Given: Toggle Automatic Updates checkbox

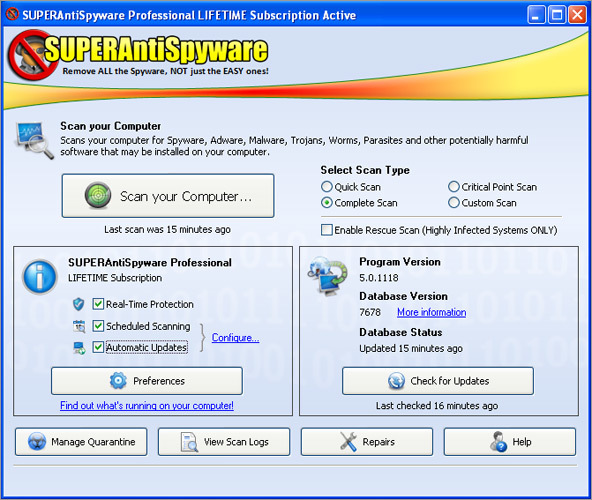Looking at the screenshot, I should 98,347.
